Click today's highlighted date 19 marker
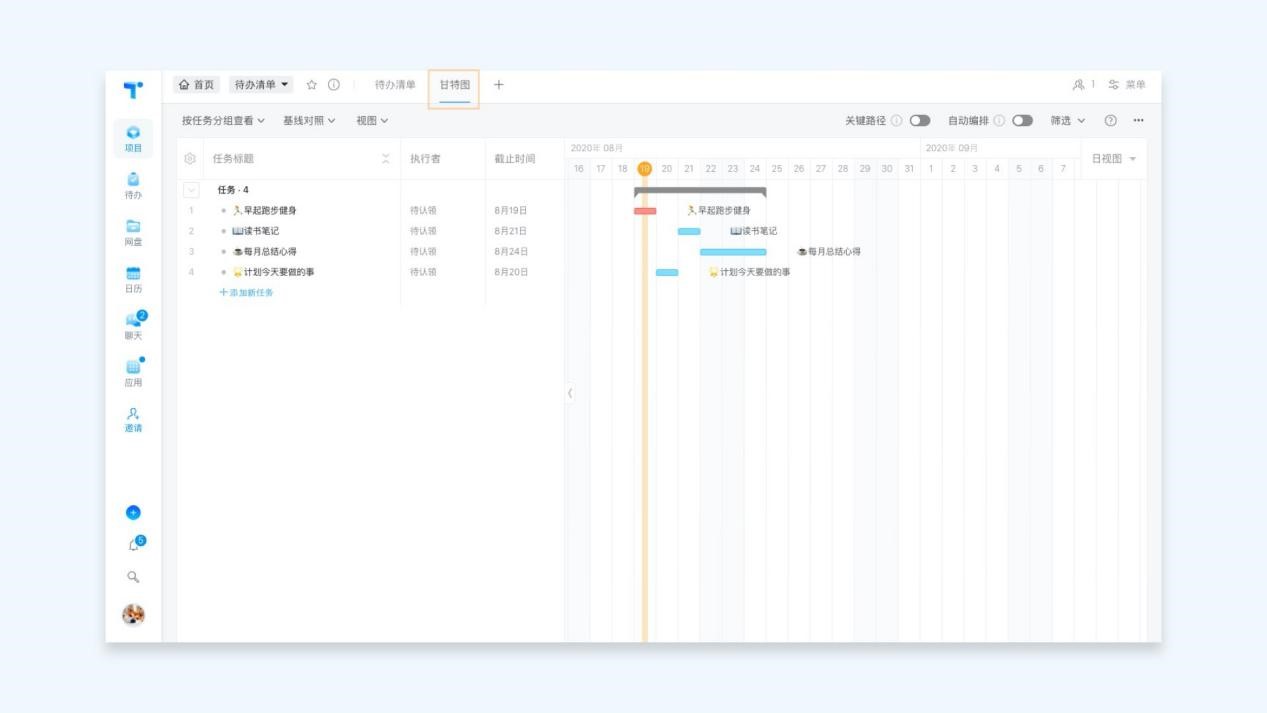The image size is (1267, 713). (645, 168)
